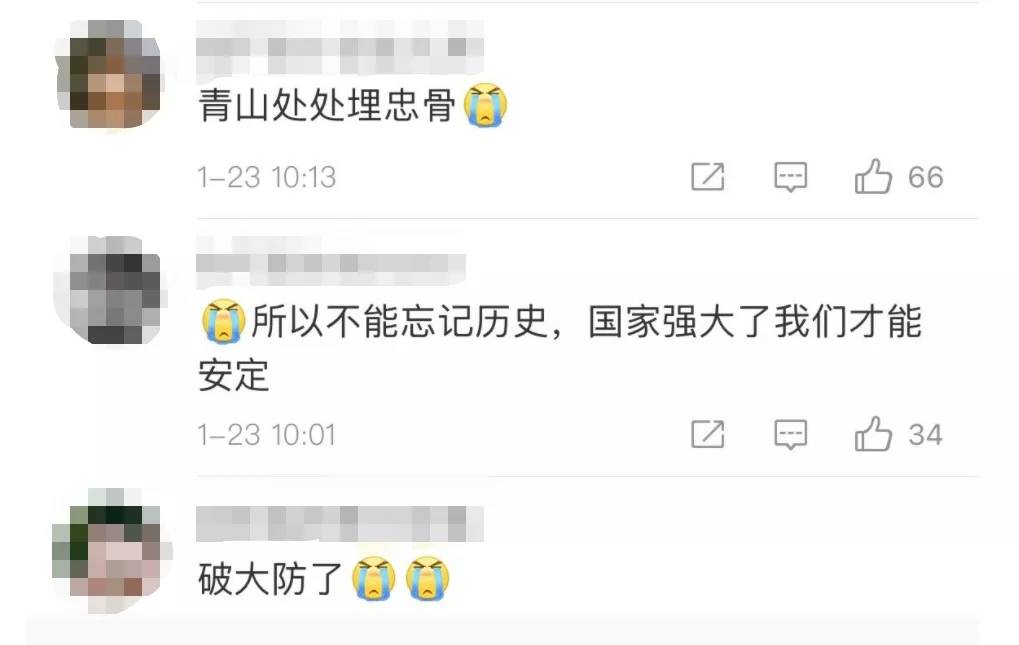
Task: Like the comment with 34 likes
Action: pos(873,434)
